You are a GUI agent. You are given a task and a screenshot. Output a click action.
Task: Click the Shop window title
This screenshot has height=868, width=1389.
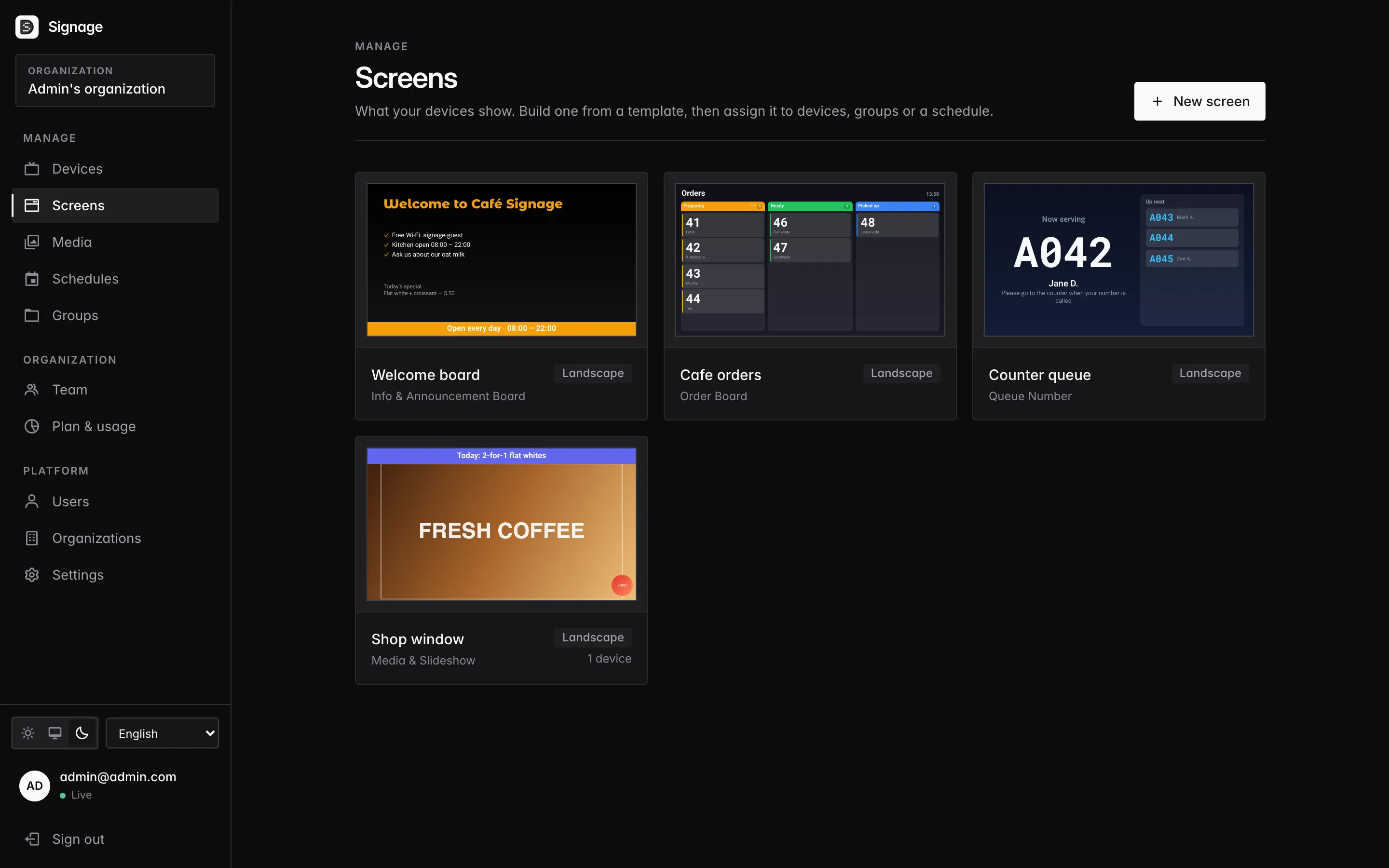417,639
